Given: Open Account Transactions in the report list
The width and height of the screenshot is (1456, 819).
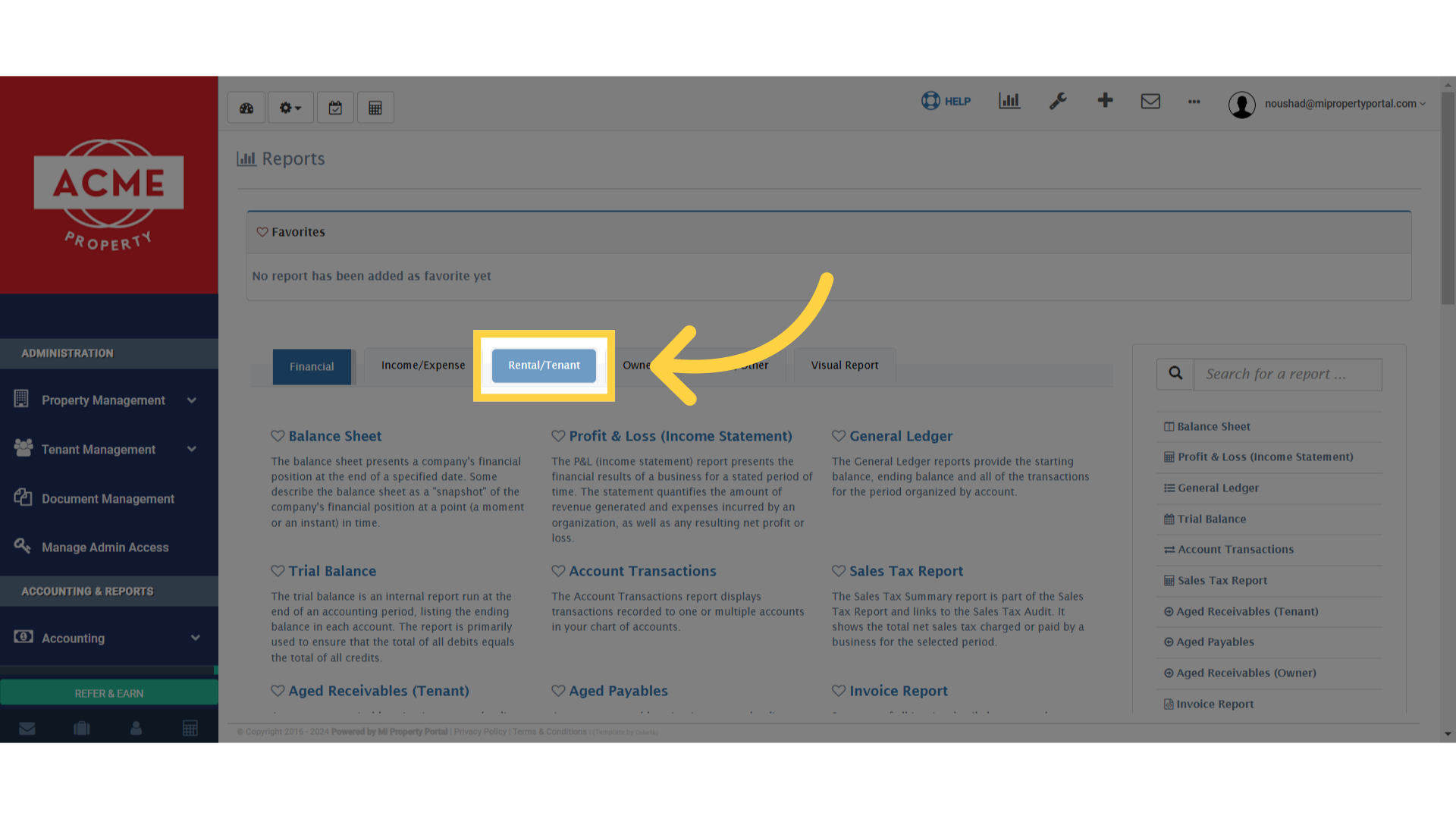Looking at the screenshot, I should pyautogui.click(x=1229, y=550).
